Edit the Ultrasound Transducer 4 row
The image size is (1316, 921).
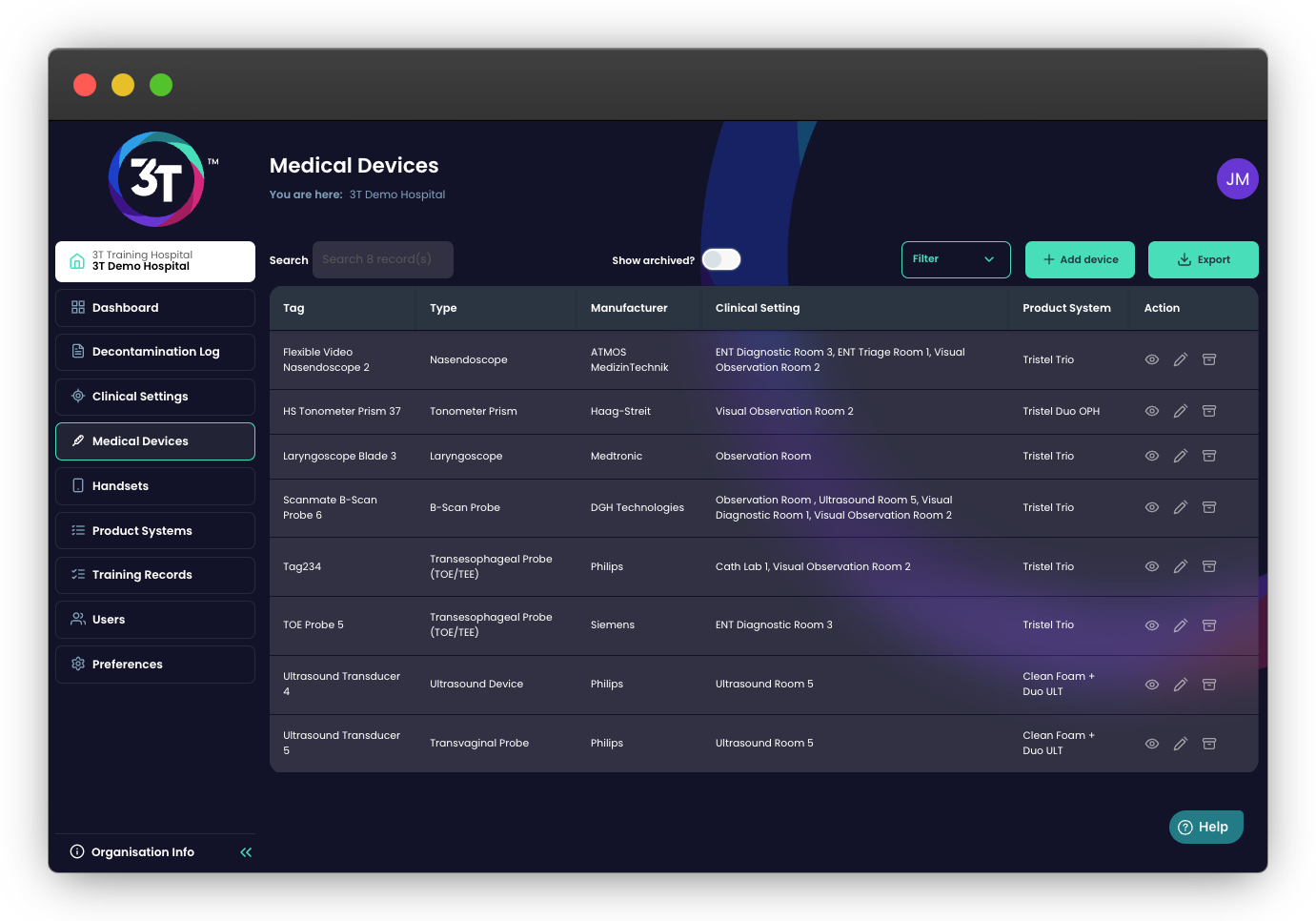click(x=1181, y=685)
